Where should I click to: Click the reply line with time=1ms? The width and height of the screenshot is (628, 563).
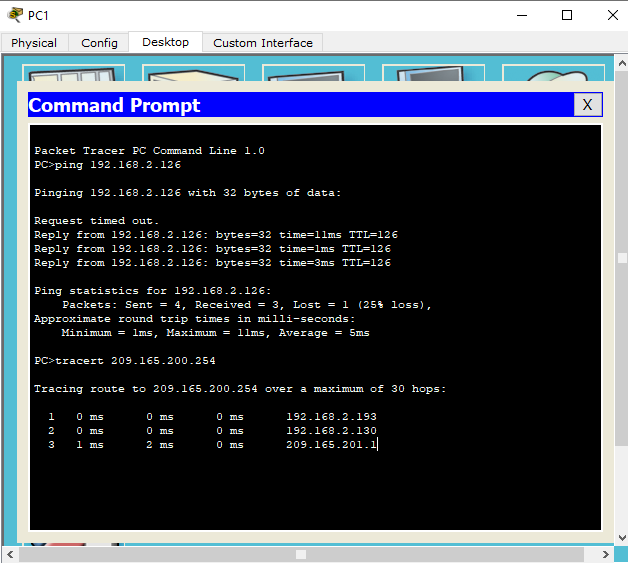point(212,249)
